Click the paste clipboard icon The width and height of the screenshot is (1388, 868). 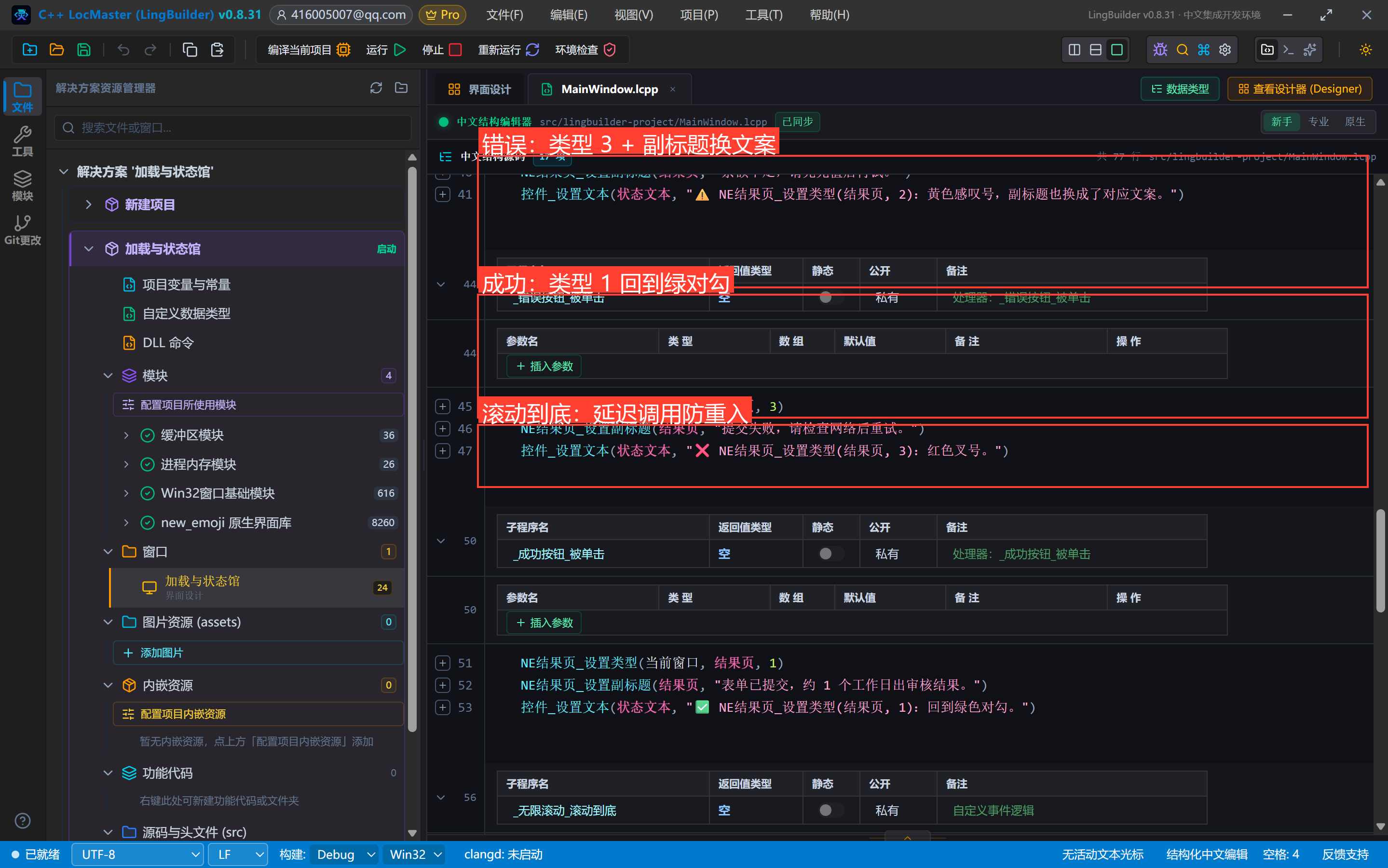(x=217, y=50)
